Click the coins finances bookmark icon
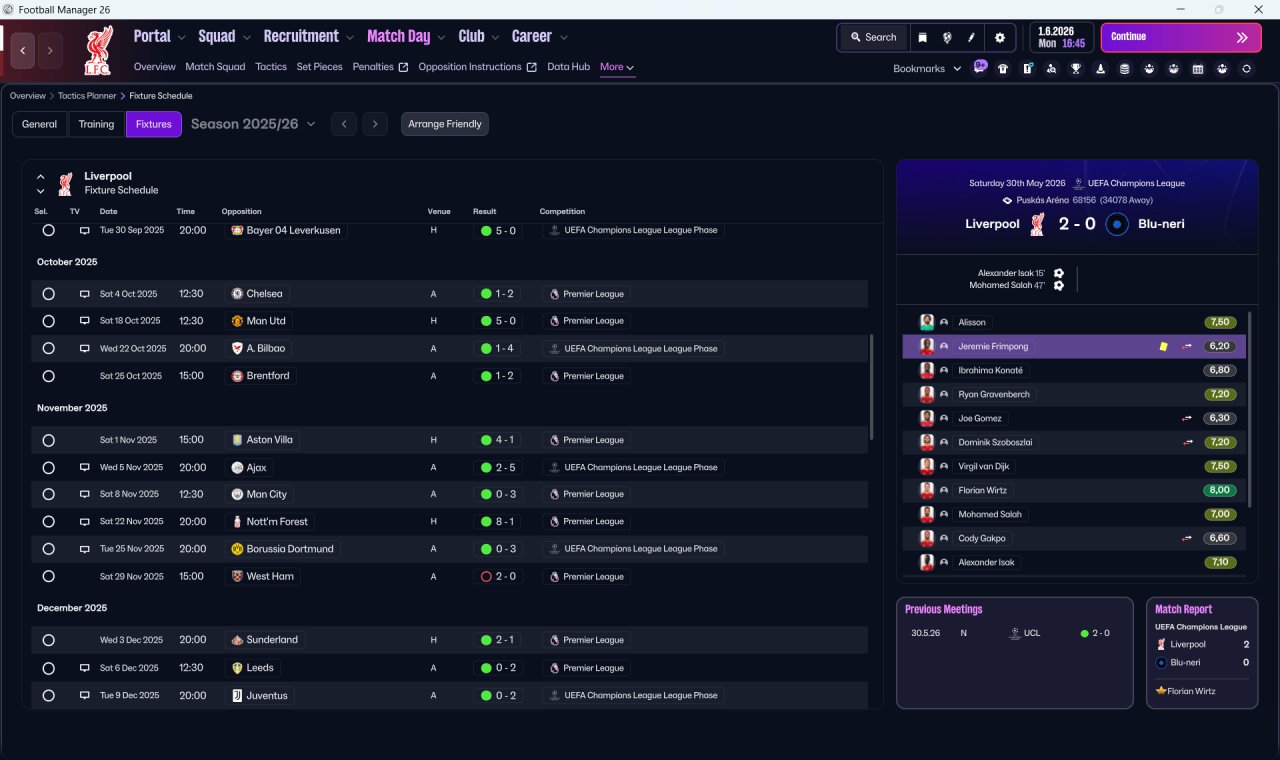 pos(1125,69)
